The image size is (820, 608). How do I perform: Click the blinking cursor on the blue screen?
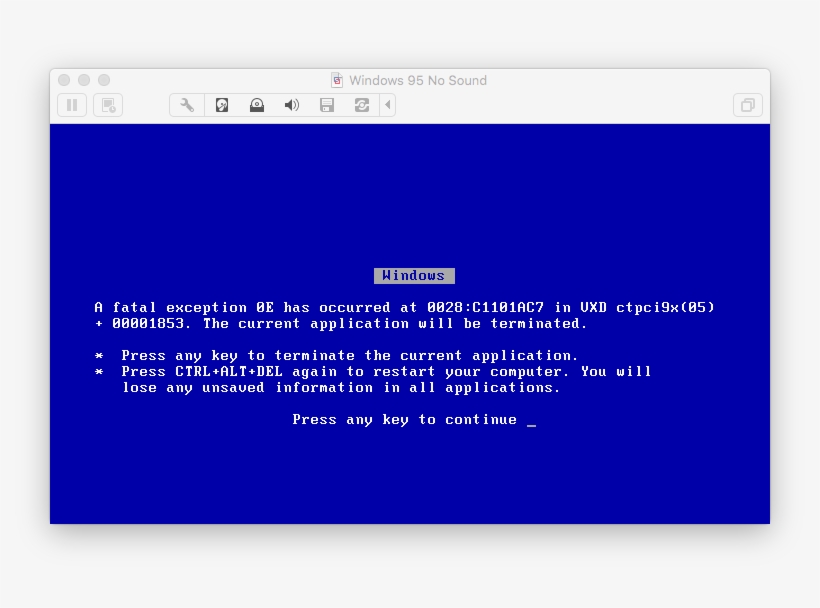(x=532, y=421)
